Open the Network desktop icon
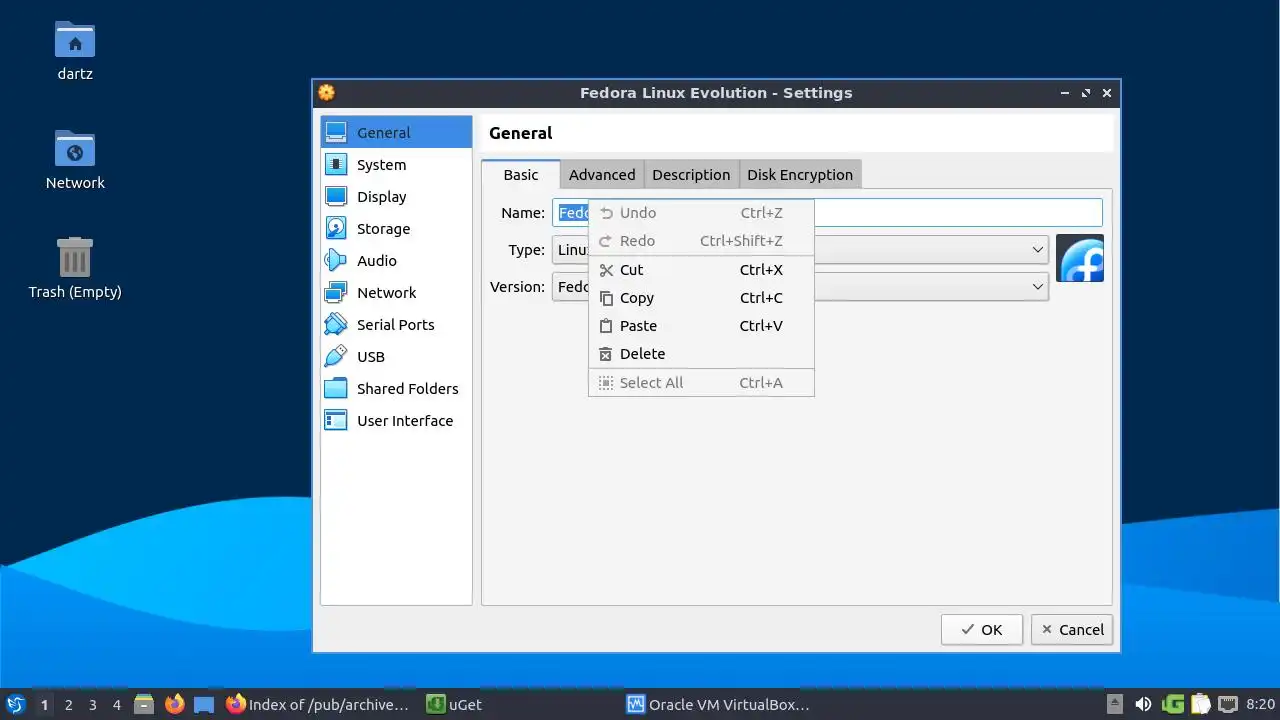The width and height of the screenshot is (1280, 720). point(75,148)
